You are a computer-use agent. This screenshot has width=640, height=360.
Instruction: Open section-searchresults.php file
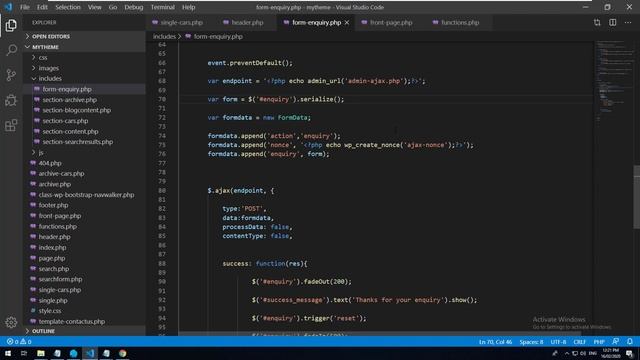click(78, 142)
